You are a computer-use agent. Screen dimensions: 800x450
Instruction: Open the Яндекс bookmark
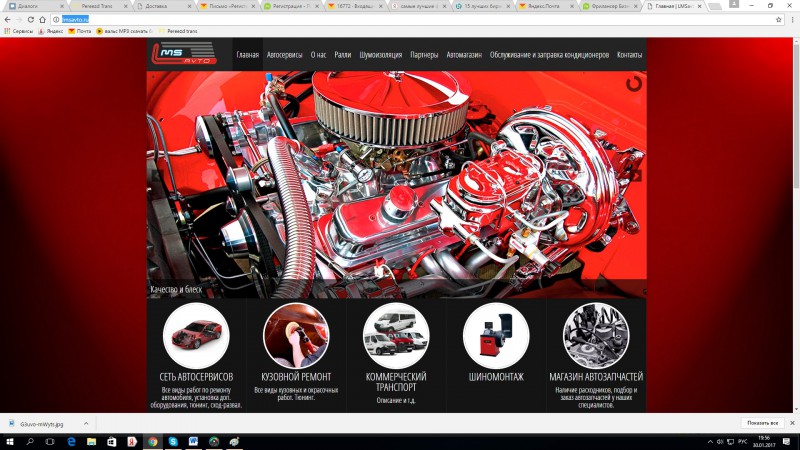tap(51, 31)
